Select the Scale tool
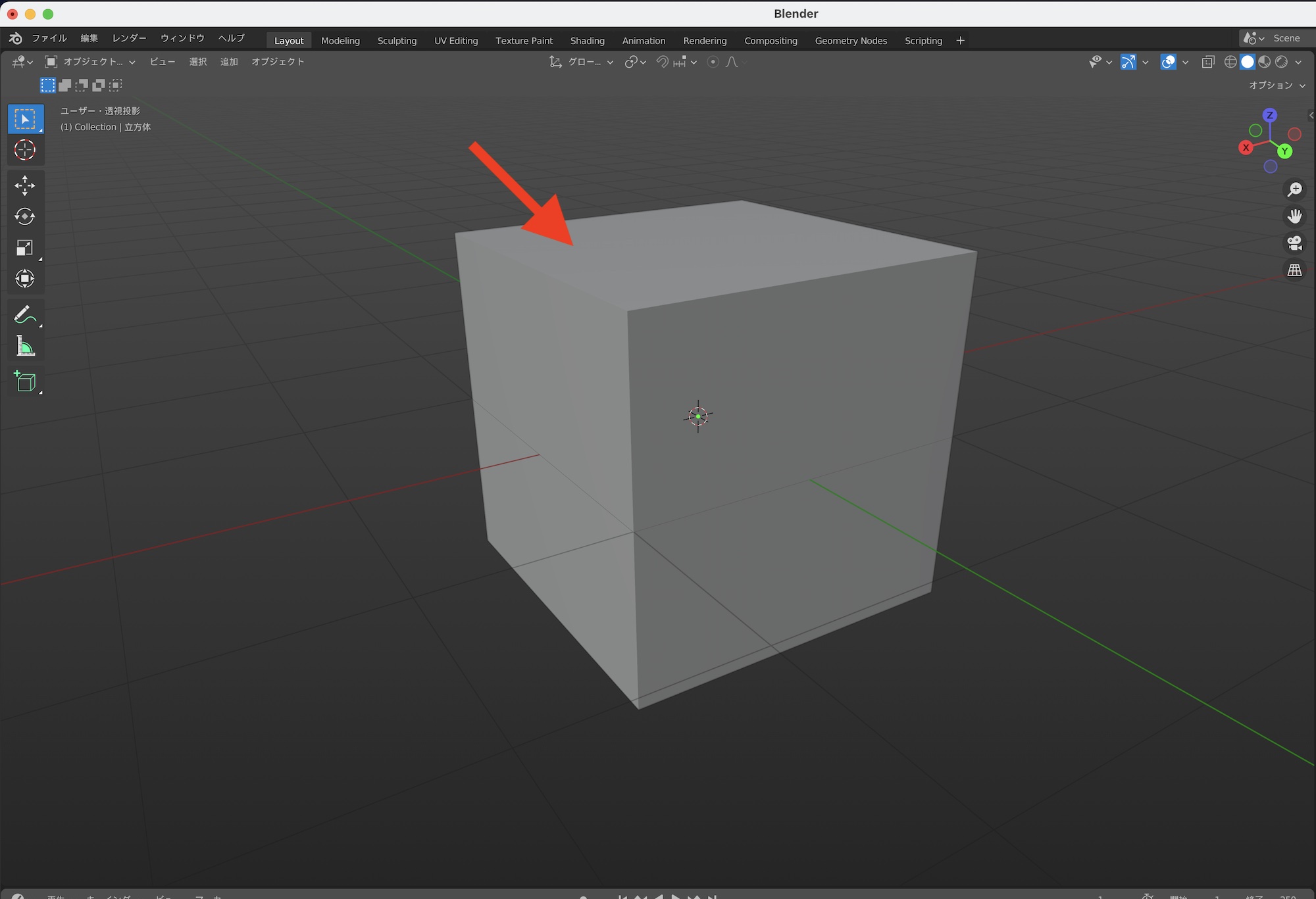Image resolution: width=1316 pixels, height=899 pixels. coord(25,248)
